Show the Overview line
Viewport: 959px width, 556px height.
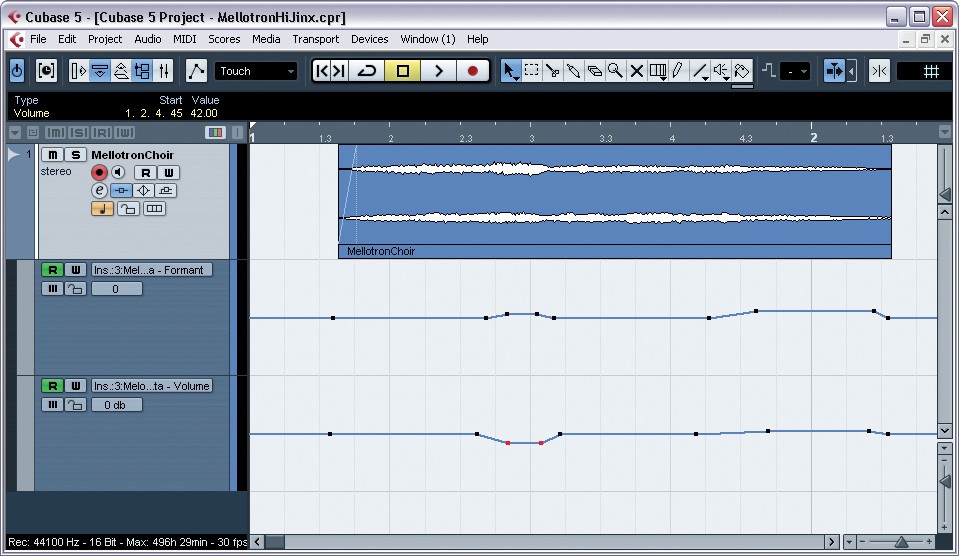coord(121,71)
